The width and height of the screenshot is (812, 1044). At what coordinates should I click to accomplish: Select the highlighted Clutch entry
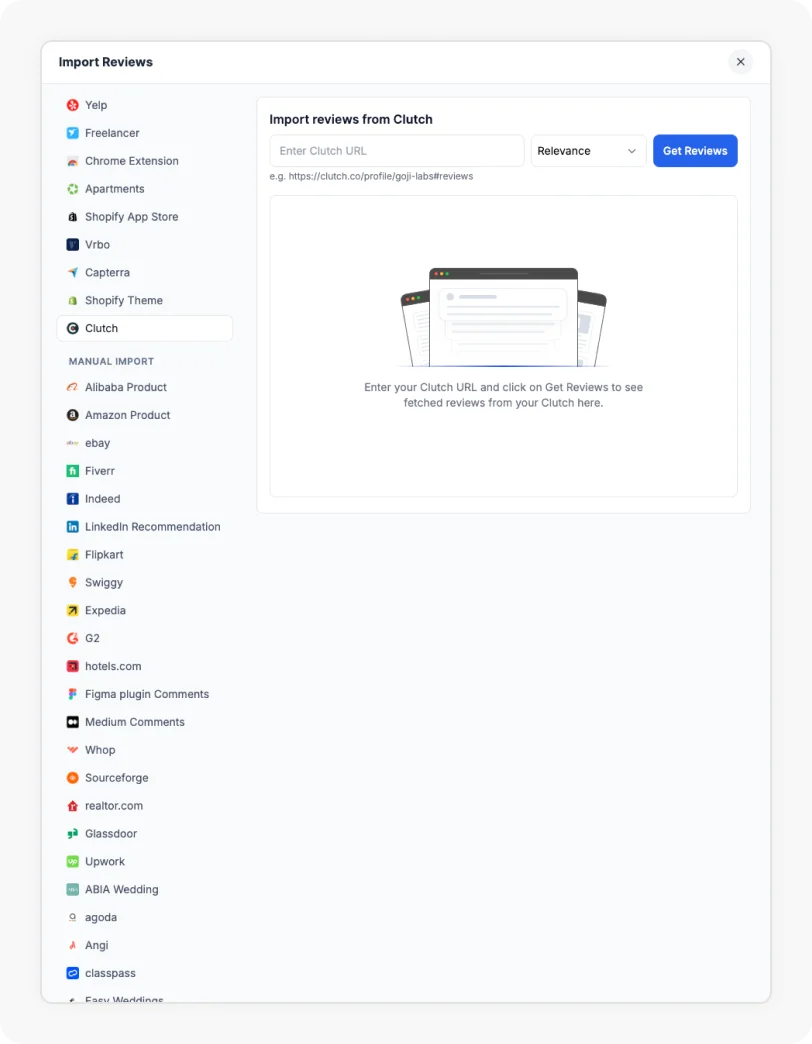[x=144, y=328]
